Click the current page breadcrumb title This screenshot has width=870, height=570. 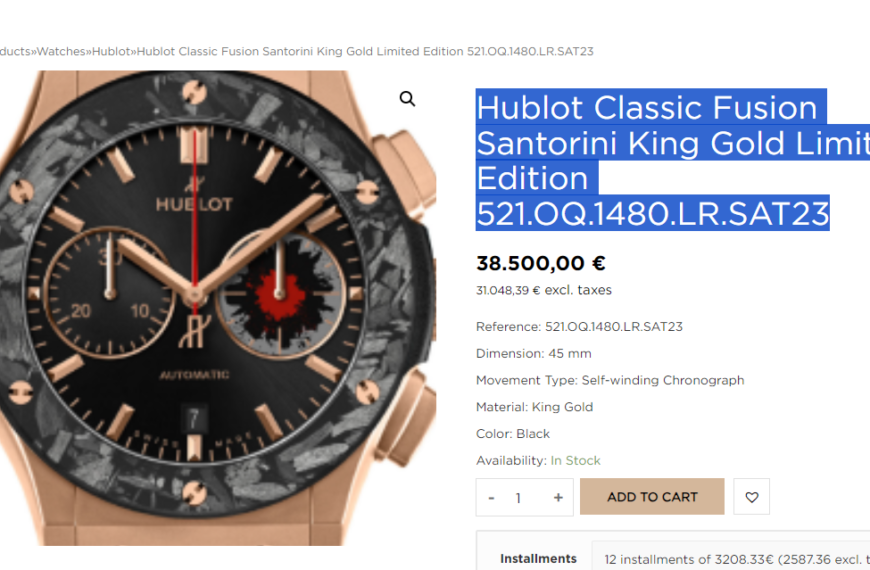point(365,51)
